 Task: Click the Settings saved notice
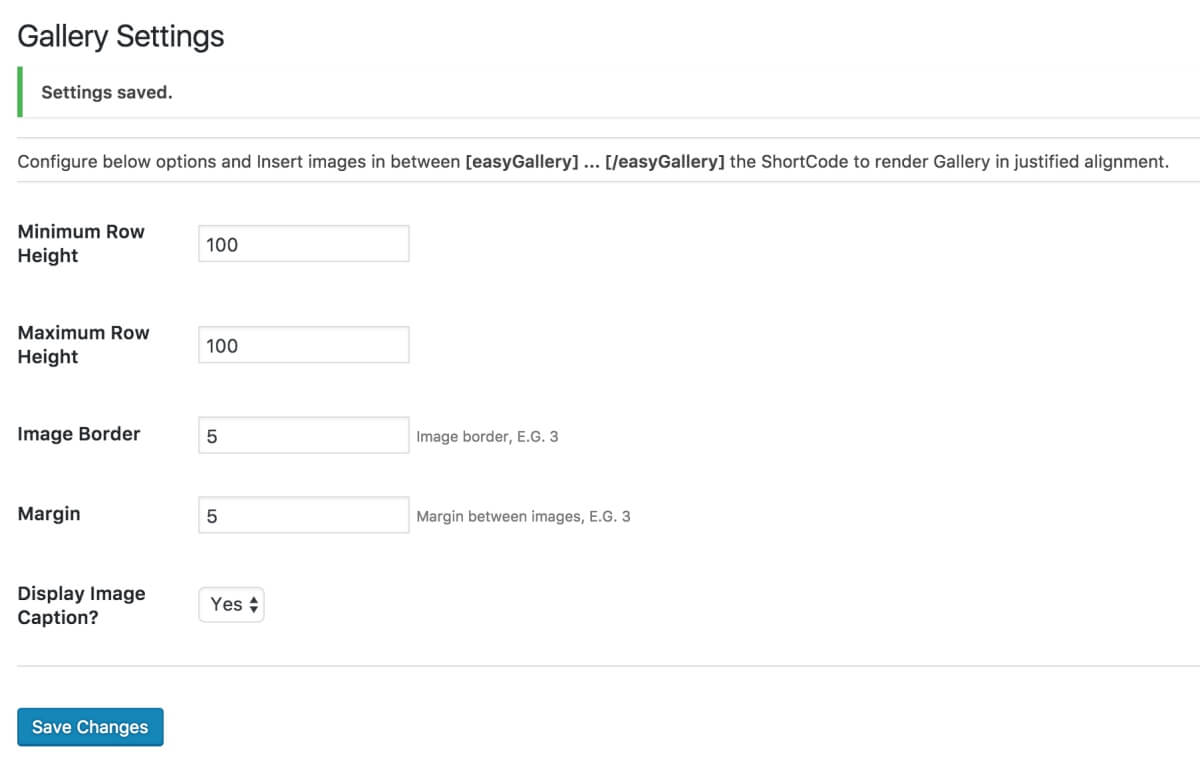[x=107, y=92]
